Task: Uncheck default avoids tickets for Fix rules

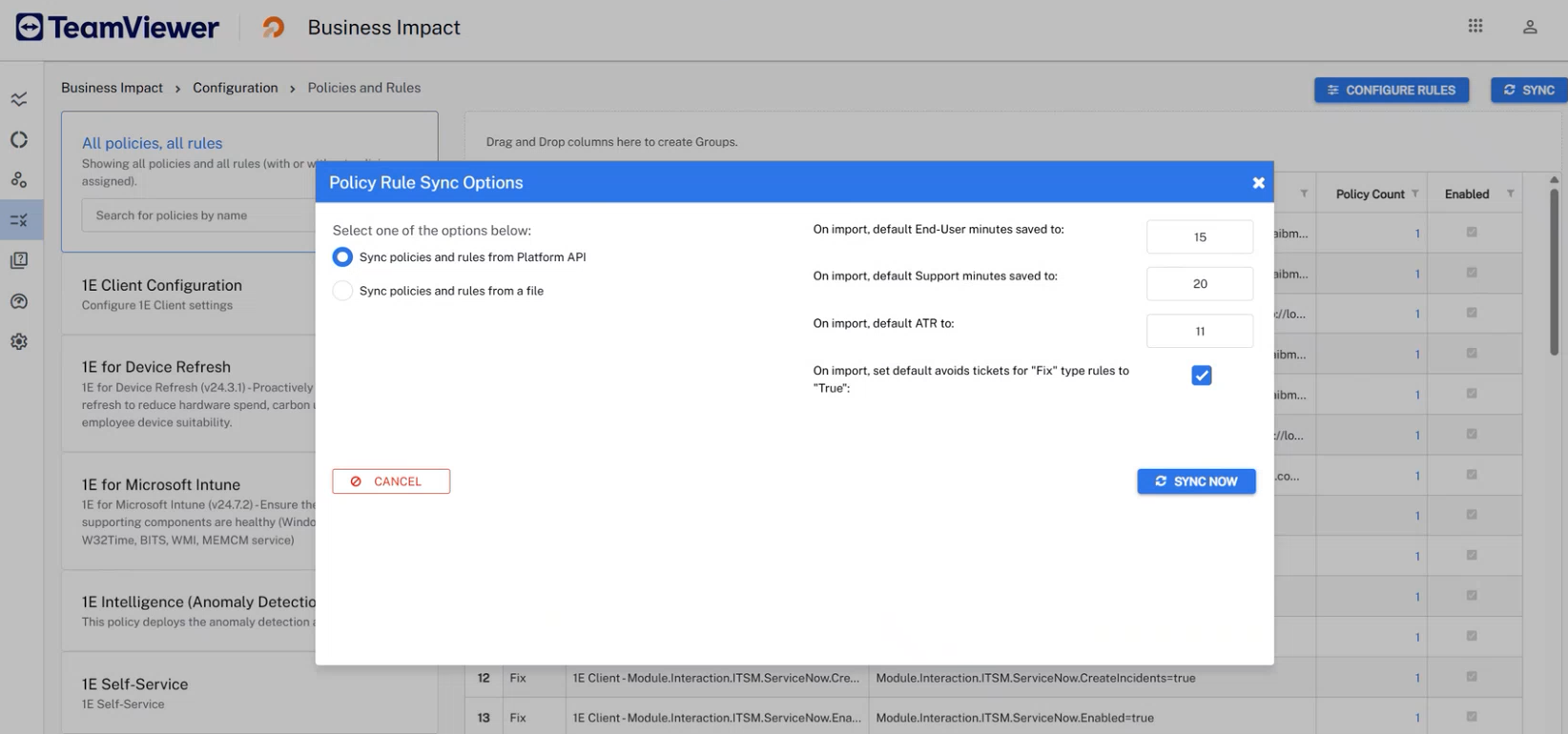Action: pos(1201,376)
